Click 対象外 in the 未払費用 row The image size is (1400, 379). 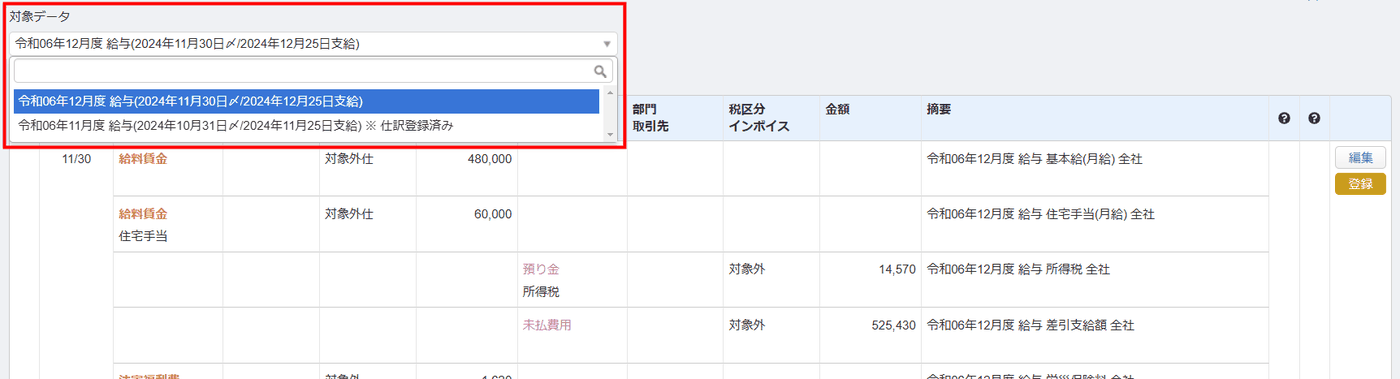tap(747, 325)
